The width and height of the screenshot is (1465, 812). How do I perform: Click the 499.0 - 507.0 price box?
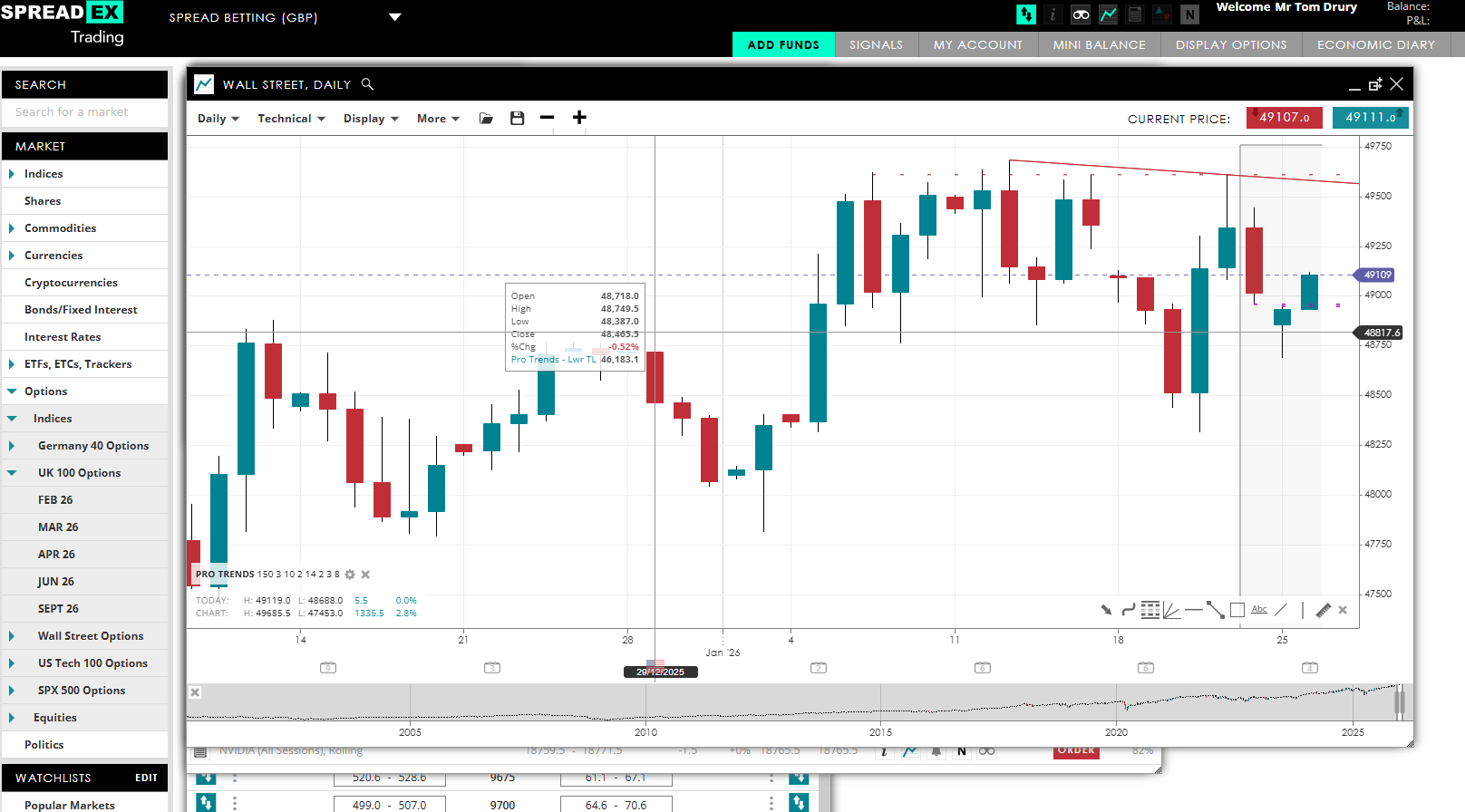(389, 805)
